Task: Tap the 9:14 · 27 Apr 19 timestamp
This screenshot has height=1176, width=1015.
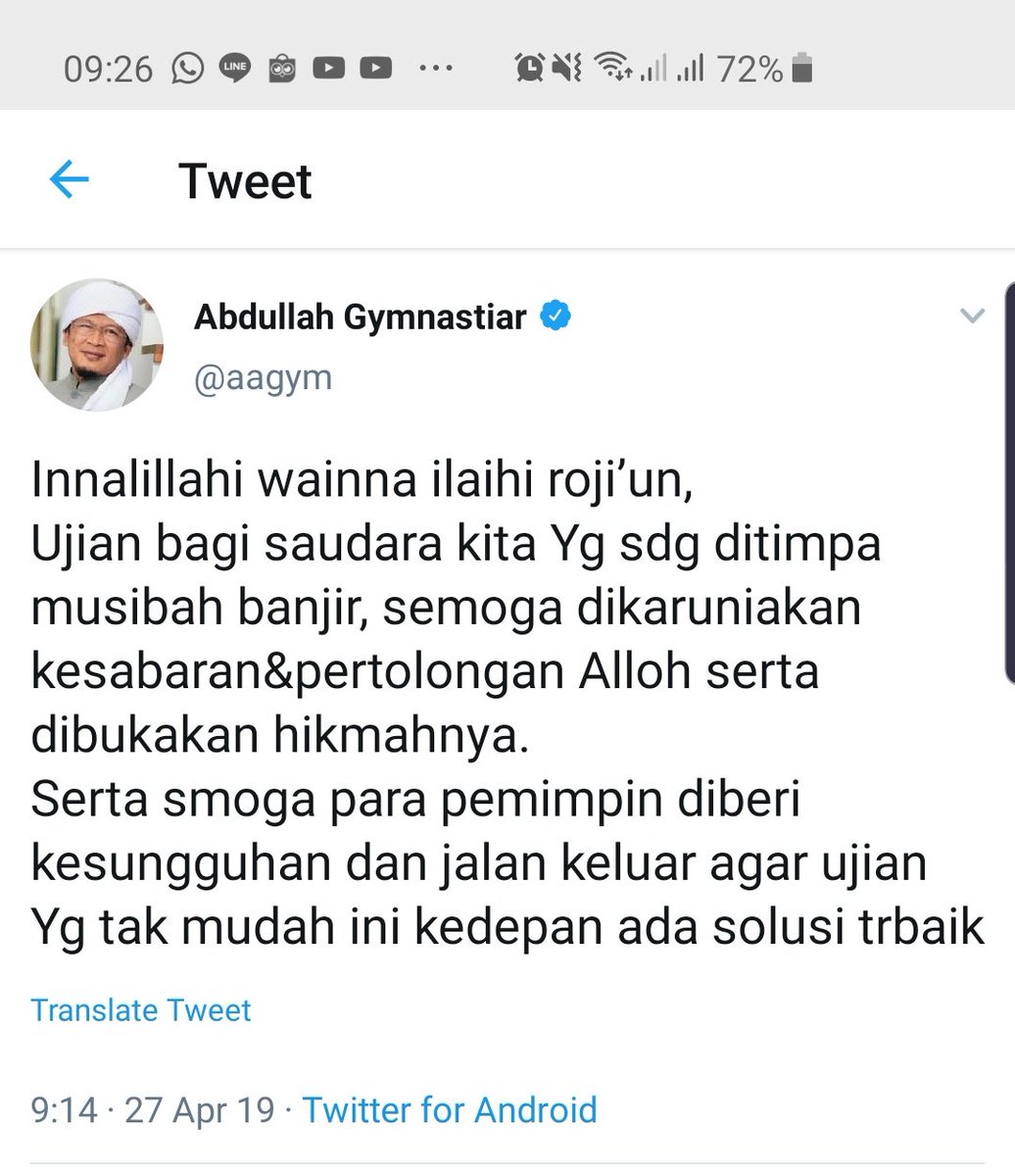Action: pyautogui.click(x=153, y=1109)
